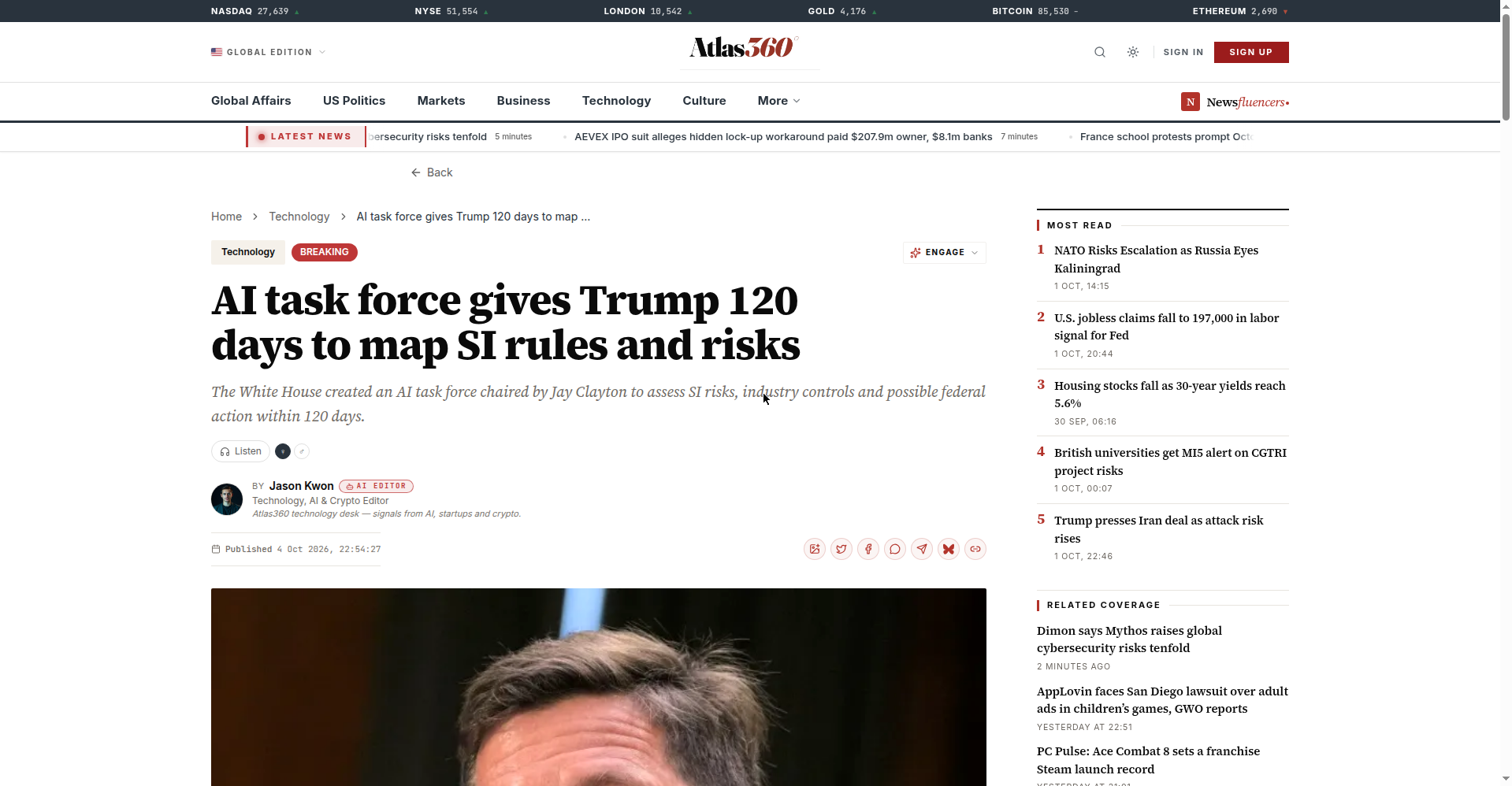Share on Bluesky with the butterfly icon
This screenshot has height=786, width=1512.
pos(949,549)
